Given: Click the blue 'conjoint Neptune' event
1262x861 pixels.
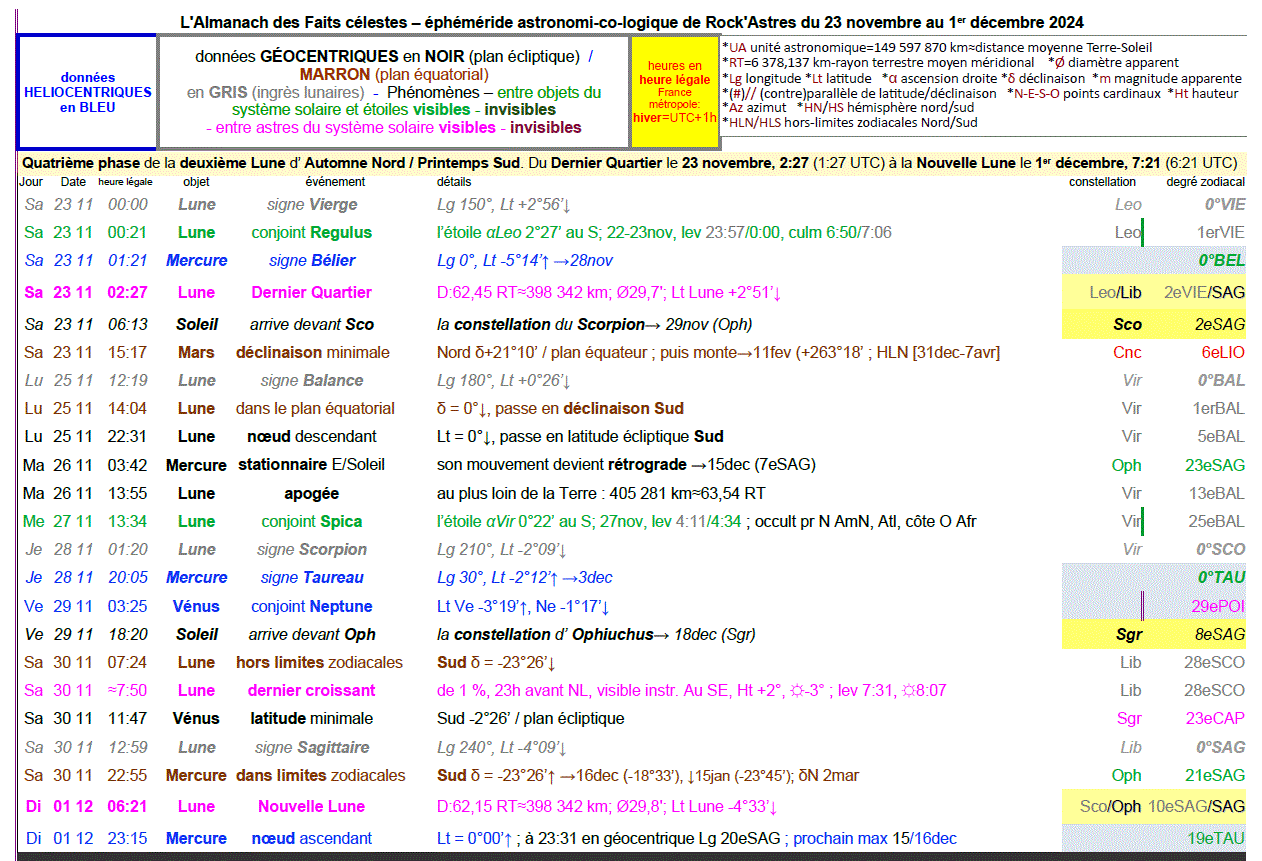Looking at the screenshot, I should click(x=311, y=607).
